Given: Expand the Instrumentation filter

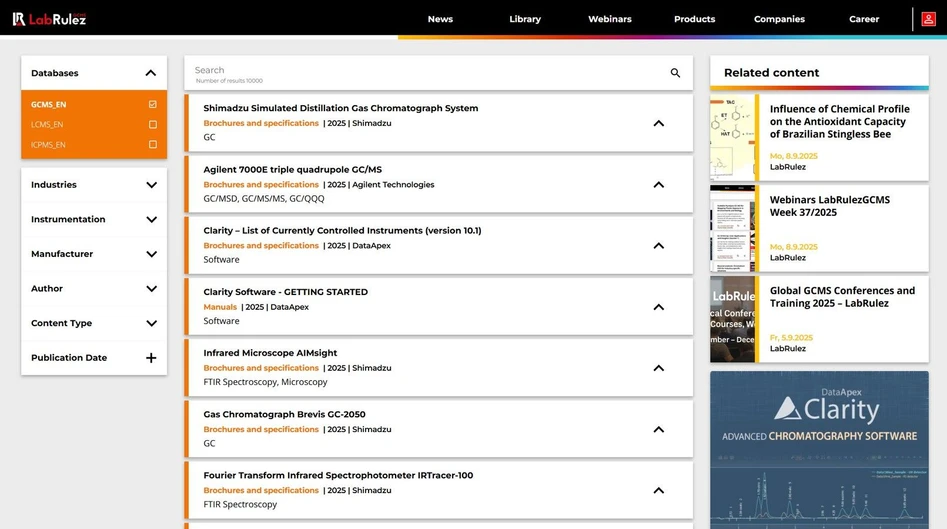Looking at the screenshot, I should [x=151, y=220].
